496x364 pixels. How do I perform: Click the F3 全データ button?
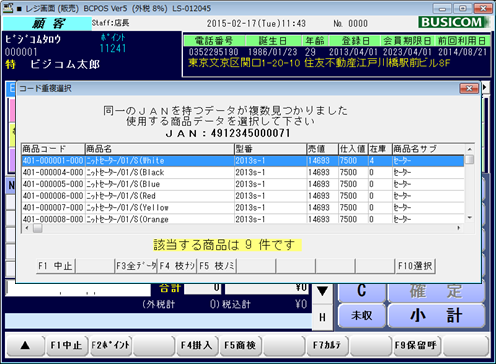pyautogui.click(x=136, y=266)
